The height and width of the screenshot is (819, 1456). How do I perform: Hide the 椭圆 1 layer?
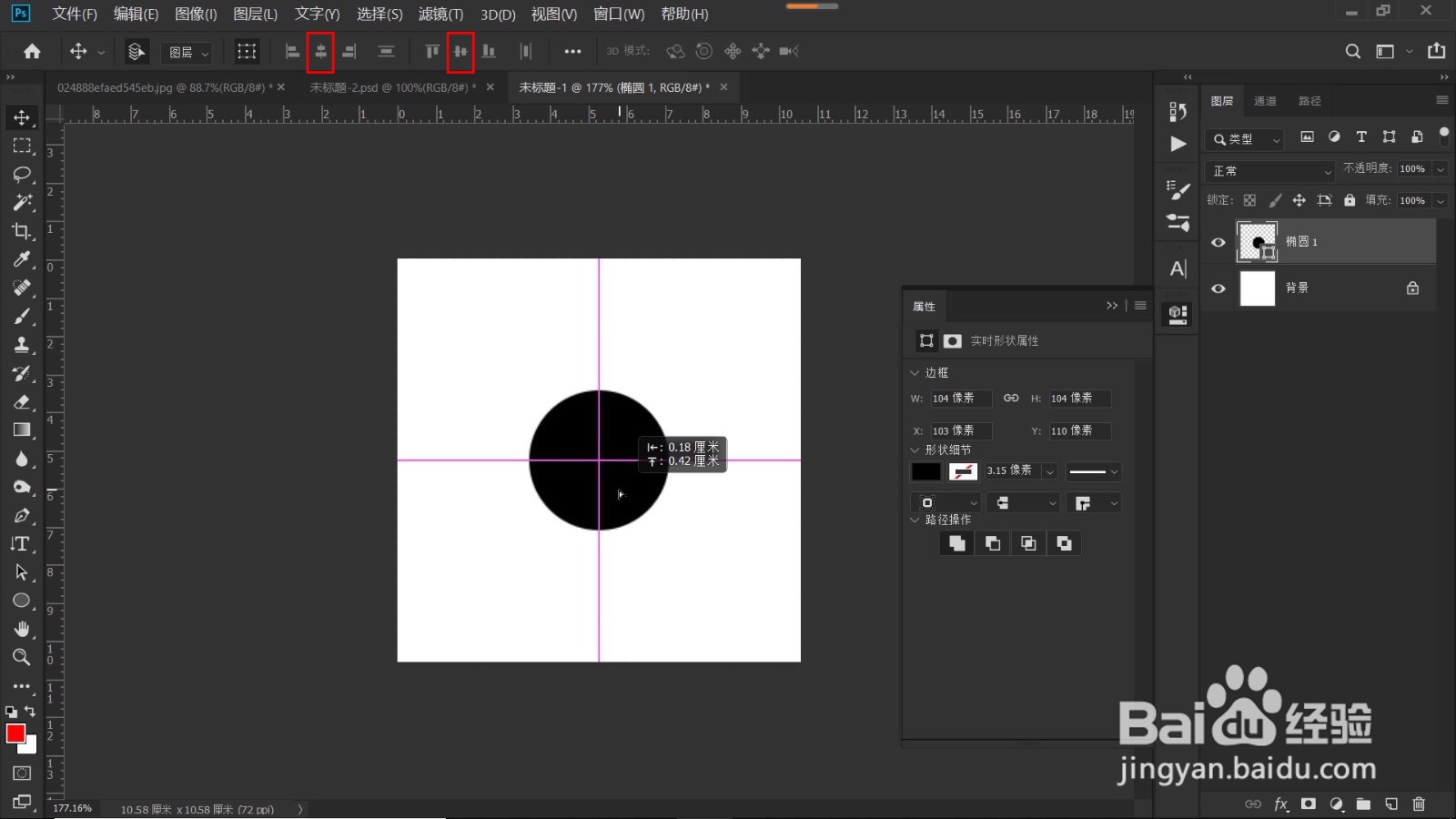click(x=1218, y=242)
